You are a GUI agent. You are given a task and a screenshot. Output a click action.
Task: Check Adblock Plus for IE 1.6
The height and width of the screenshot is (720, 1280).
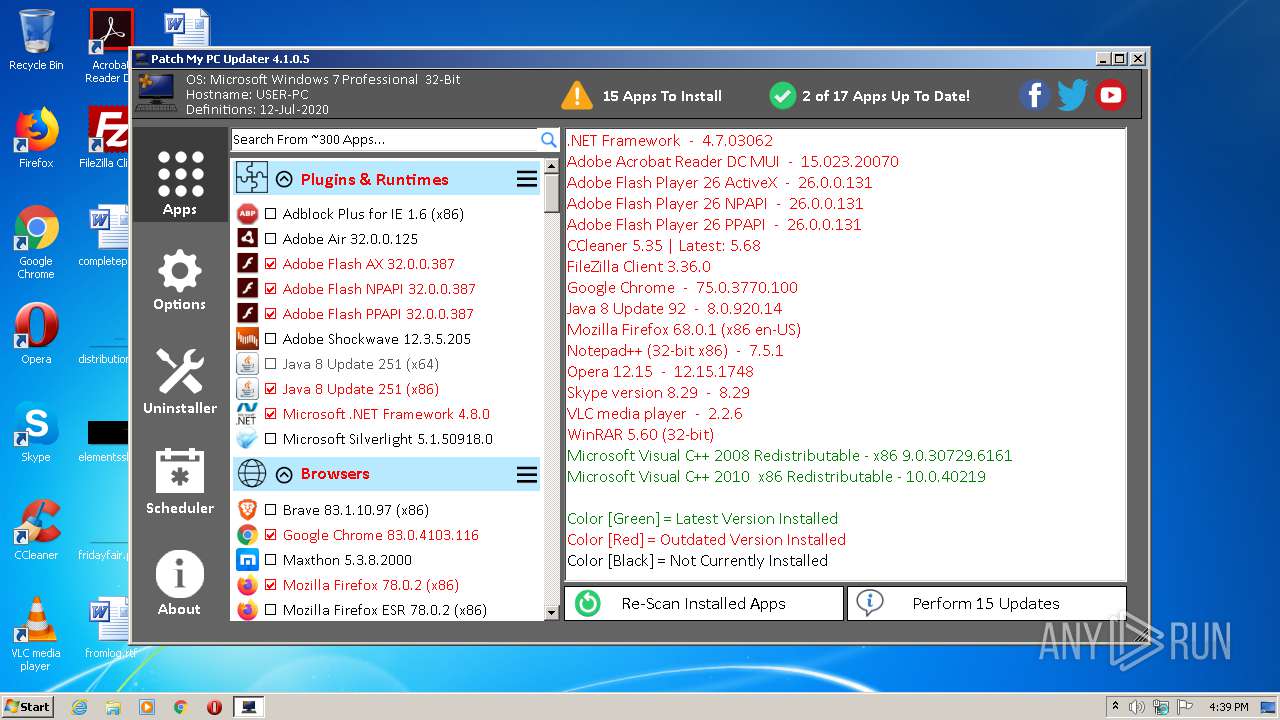(271, 214)
